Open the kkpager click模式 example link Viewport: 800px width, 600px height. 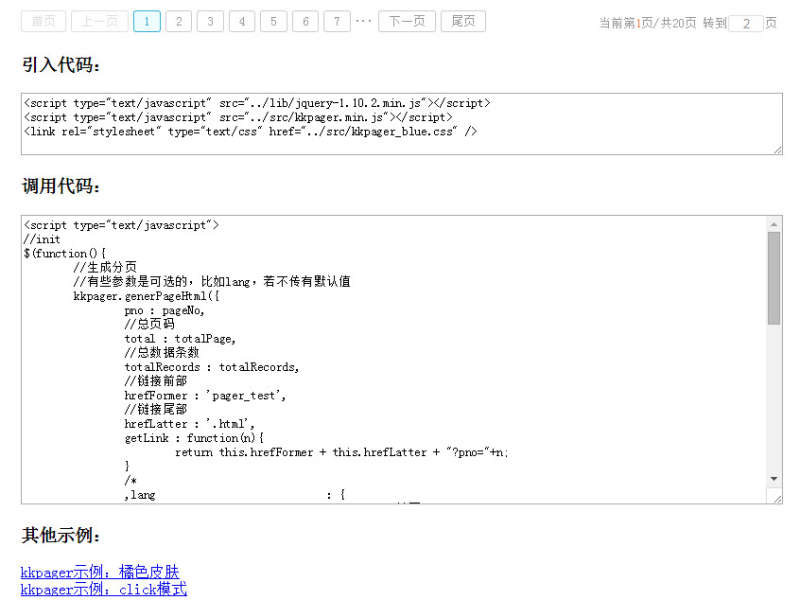click(103, 590)
